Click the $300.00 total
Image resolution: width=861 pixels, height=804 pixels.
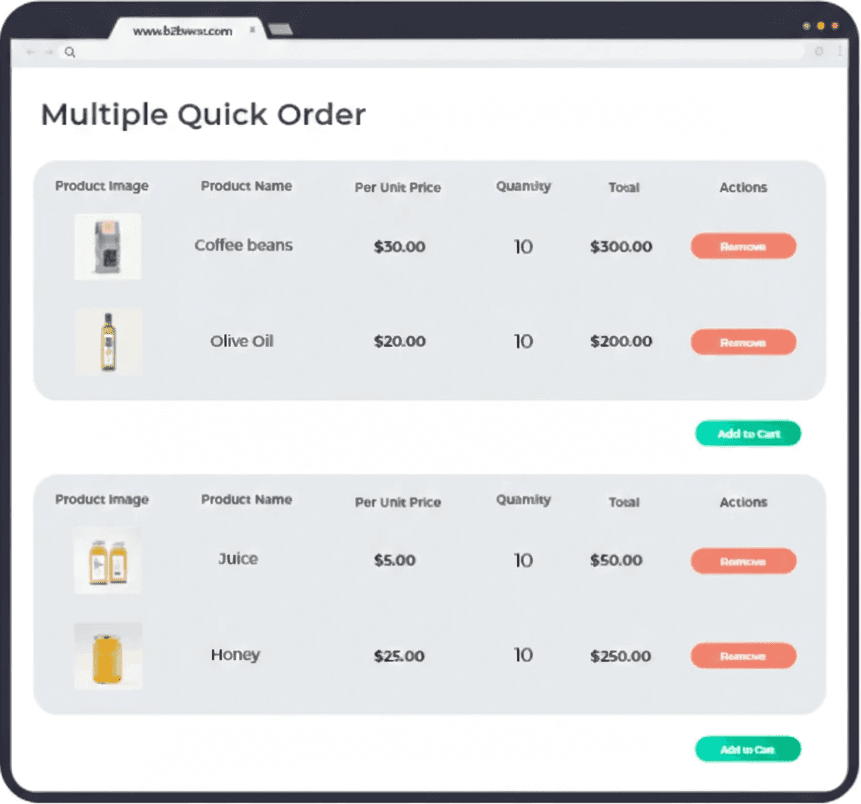tap(621, 247)
